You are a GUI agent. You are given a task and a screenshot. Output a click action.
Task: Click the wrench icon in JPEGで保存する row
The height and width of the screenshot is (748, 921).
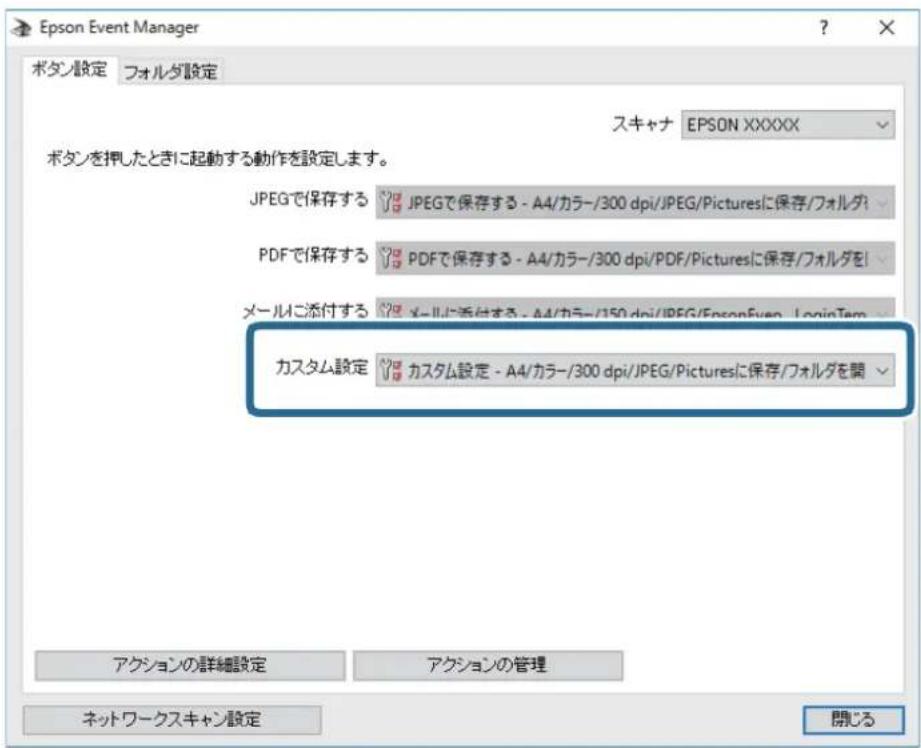(391, 203)
